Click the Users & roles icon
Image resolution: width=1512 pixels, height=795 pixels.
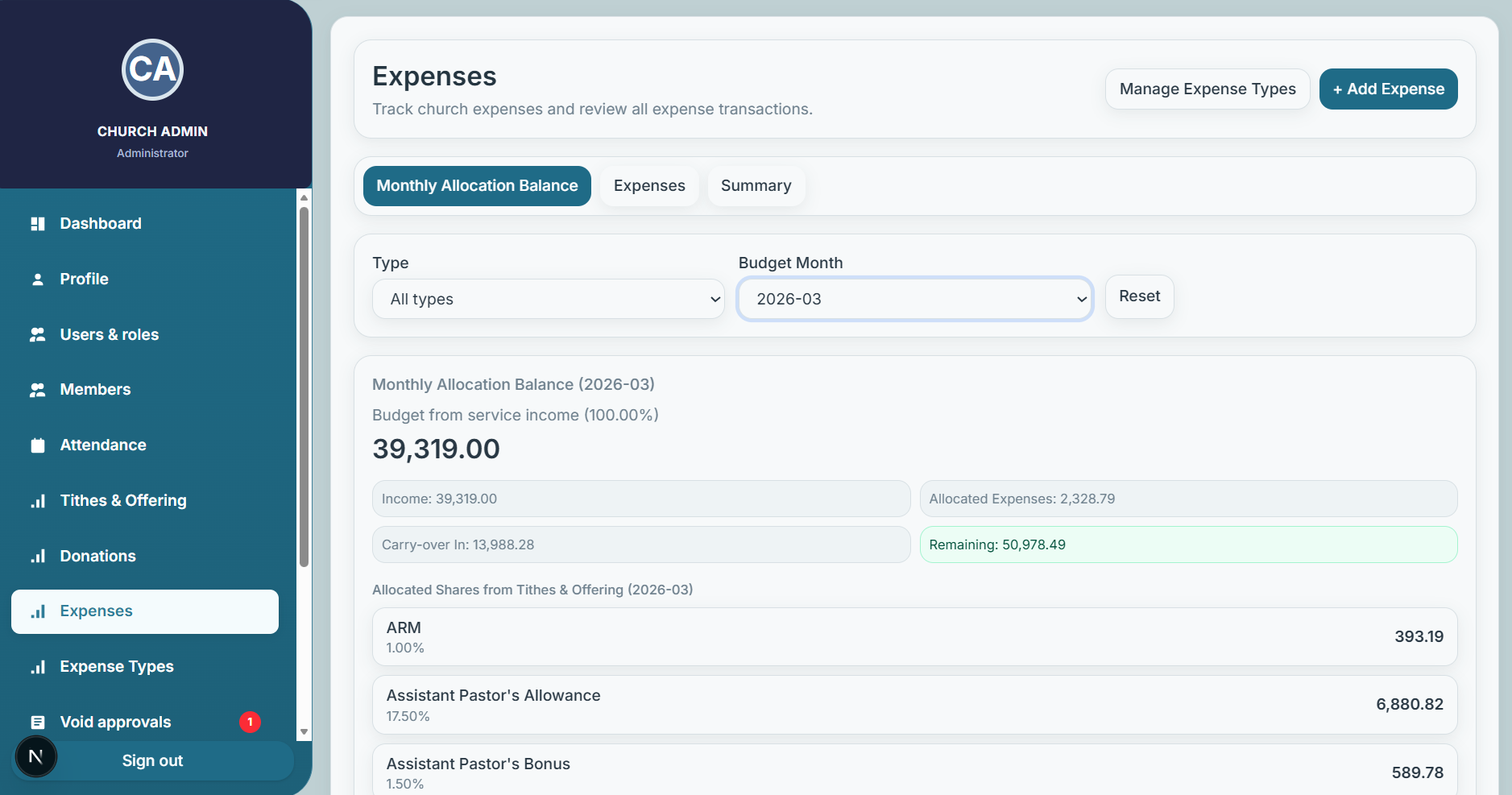click(x=38, y=335)
